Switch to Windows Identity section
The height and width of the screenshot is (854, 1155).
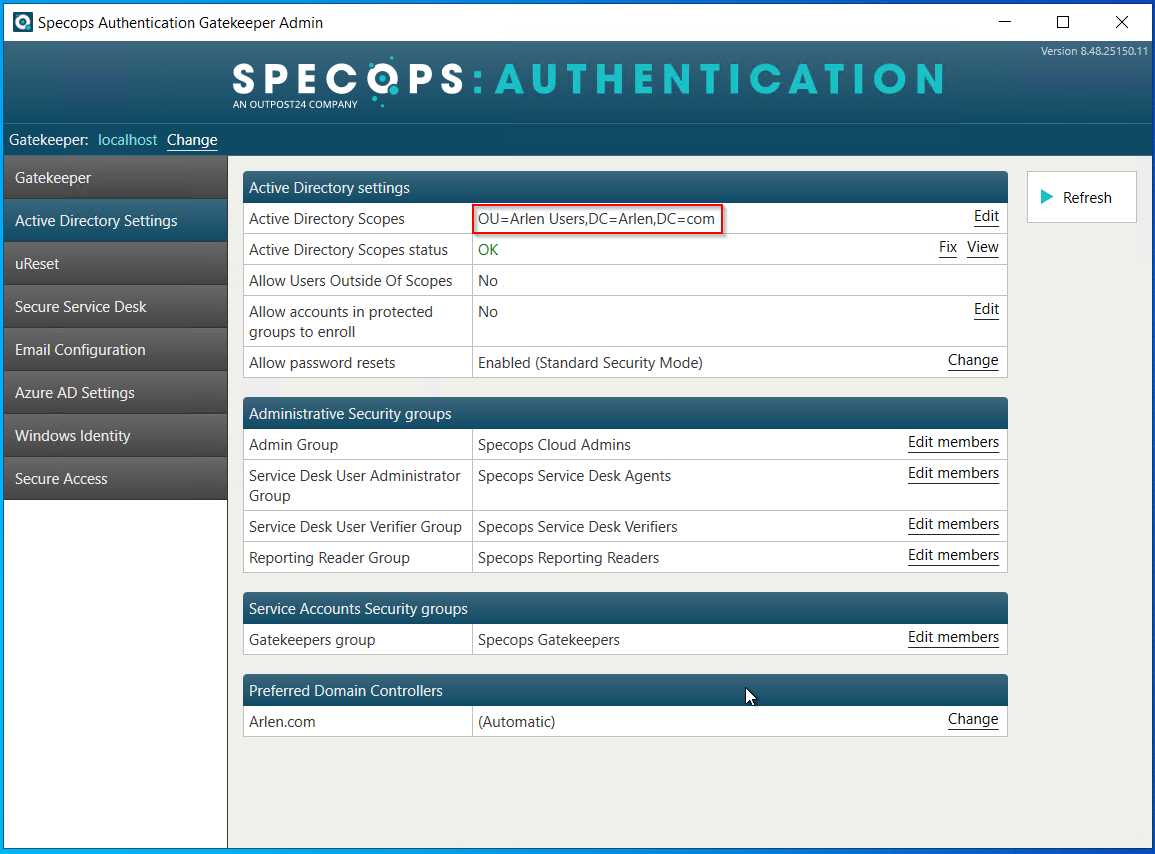tap(116, 435)
